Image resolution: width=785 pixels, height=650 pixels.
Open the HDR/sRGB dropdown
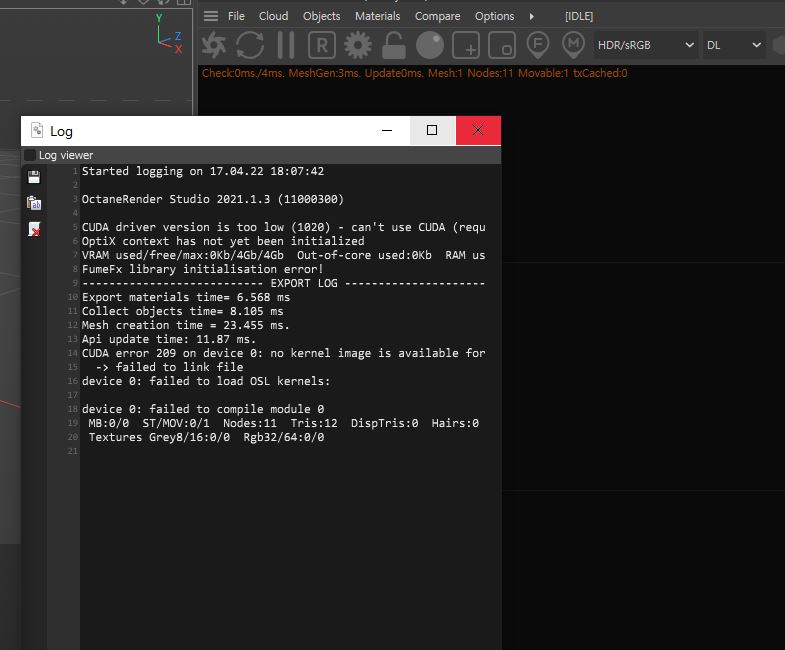pos(646,45)
